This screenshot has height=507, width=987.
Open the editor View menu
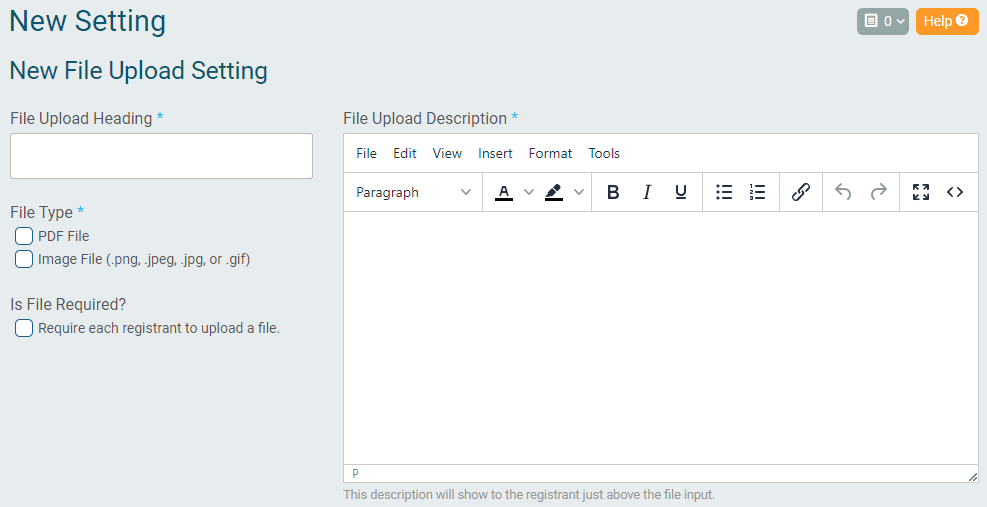[448, 153]
